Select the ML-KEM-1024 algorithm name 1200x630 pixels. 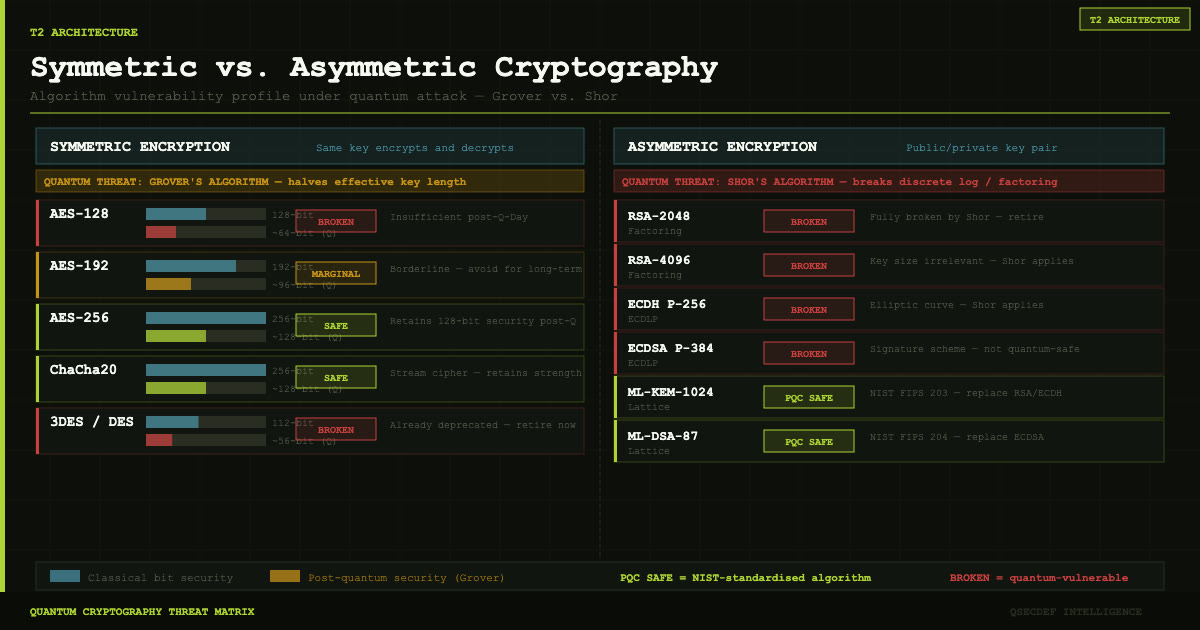(671, 392)
